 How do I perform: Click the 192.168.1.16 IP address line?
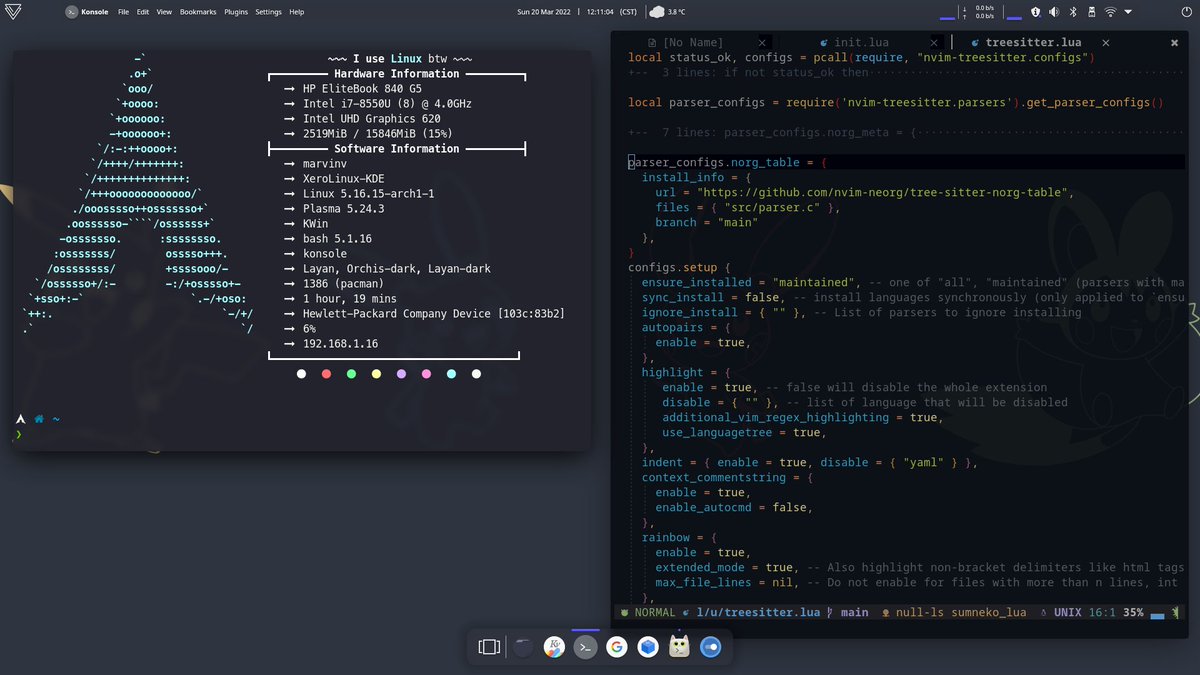(340, 344)
